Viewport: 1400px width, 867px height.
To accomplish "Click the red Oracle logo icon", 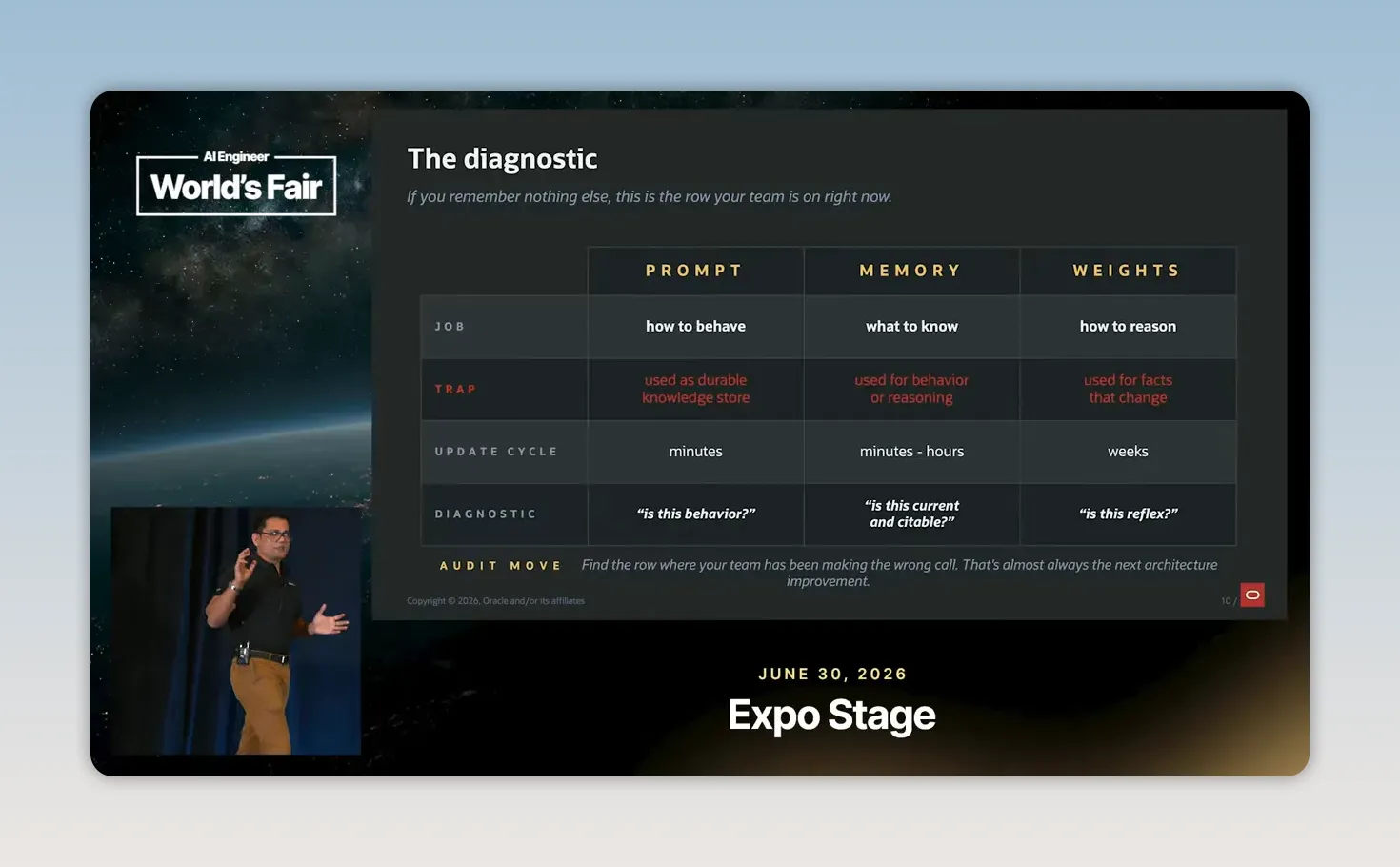I will [1252, 595].
